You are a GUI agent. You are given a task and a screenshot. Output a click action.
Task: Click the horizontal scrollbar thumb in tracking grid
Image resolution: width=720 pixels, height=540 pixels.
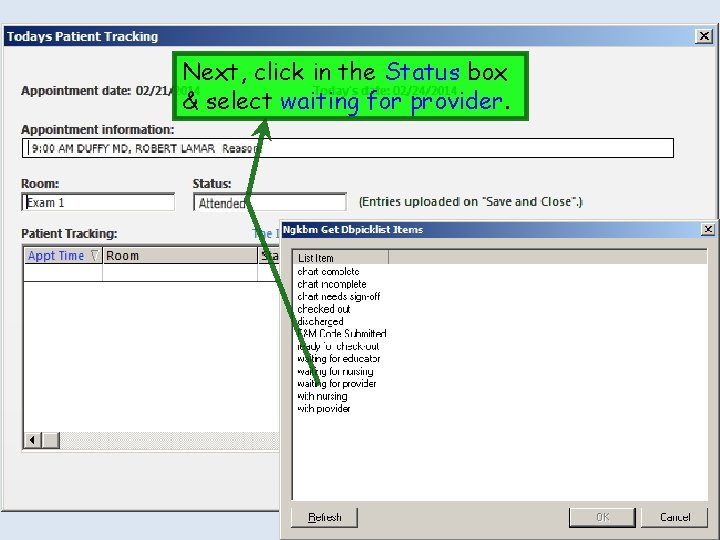(51, 440)
